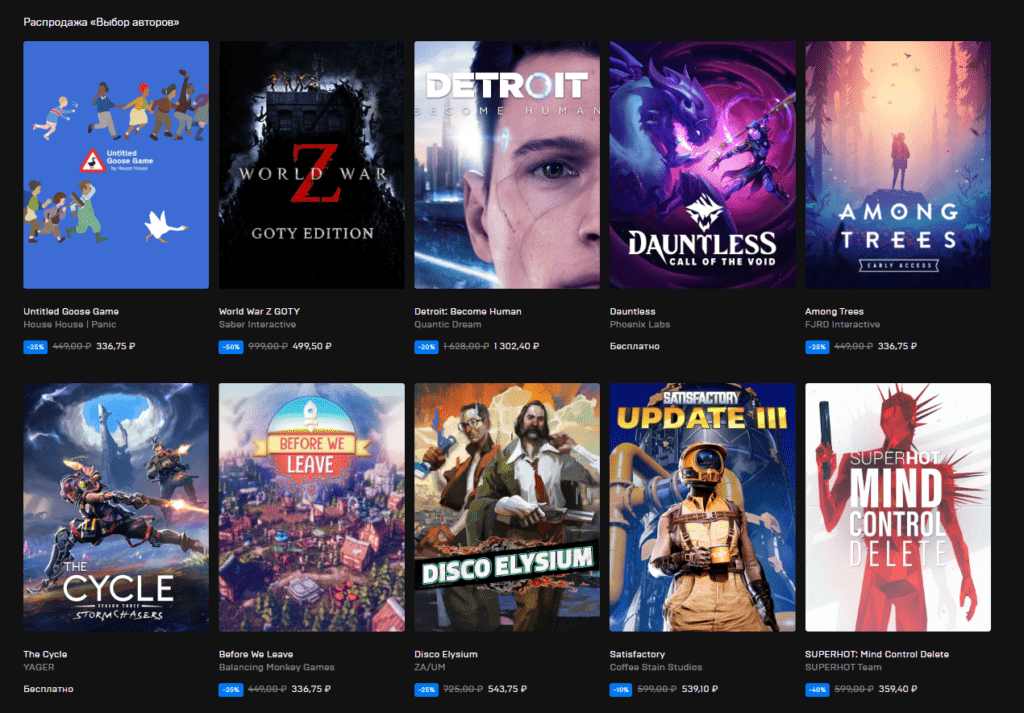
Task: Click the Detroit: Become Human title link
Action: (468, 311)
